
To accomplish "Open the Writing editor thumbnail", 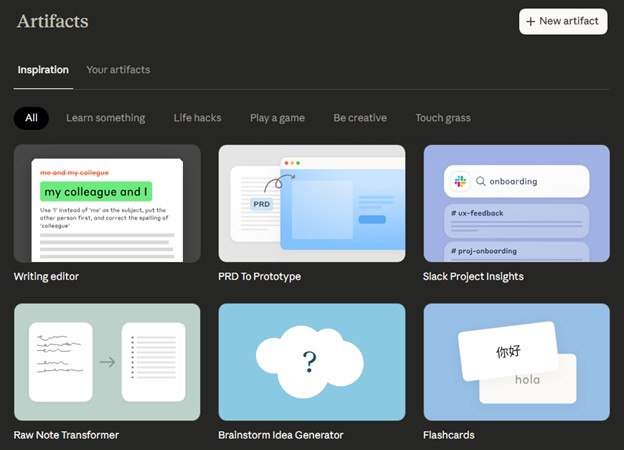I will pos(107,203).
